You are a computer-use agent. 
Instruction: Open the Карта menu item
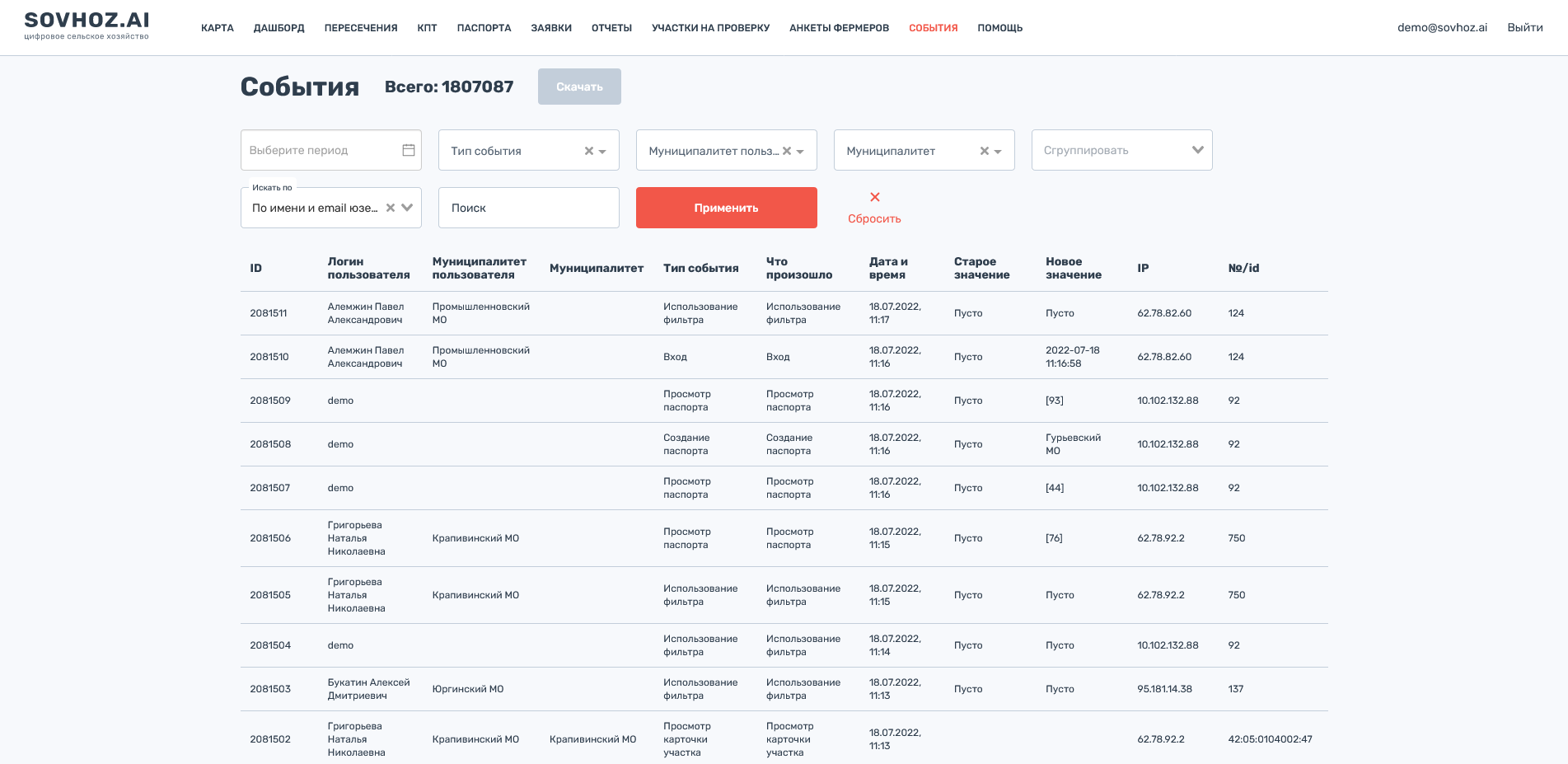[x=217, y=28]
